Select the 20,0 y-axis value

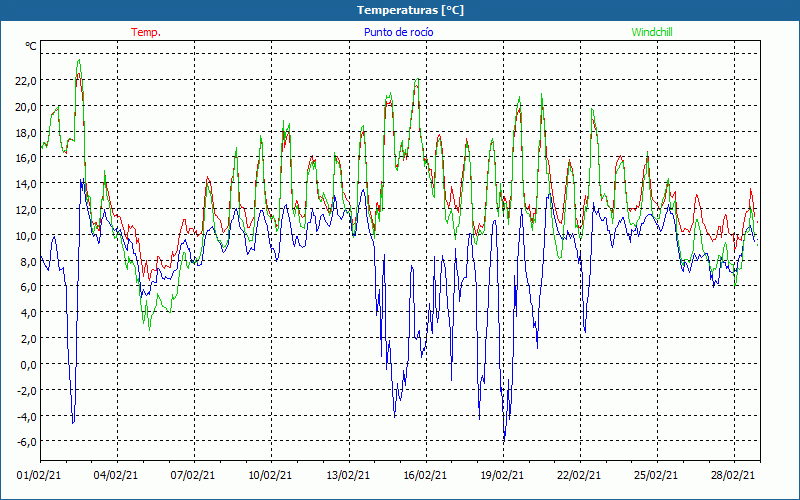[x=26, y=107]
